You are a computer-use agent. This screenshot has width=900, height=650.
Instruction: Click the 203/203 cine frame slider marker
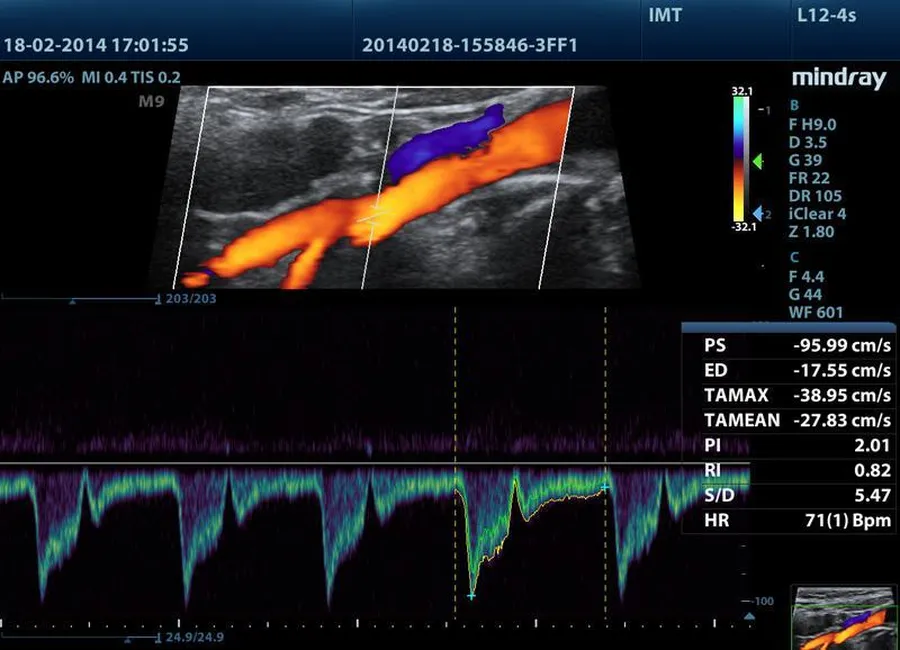[x=157, y=298]
